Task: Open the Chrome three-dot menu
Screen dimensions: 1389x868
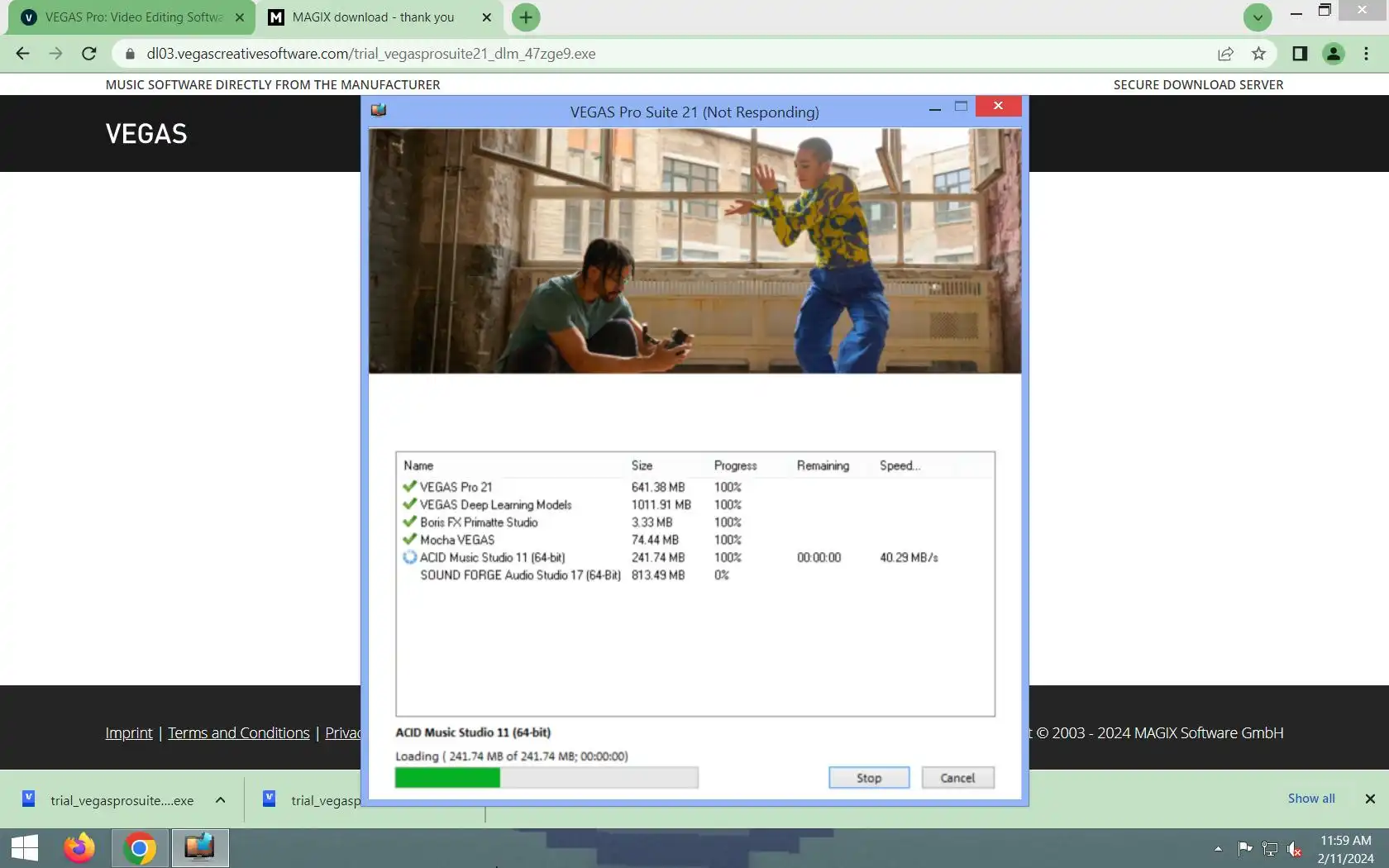Action: [x=1366, y=54]
